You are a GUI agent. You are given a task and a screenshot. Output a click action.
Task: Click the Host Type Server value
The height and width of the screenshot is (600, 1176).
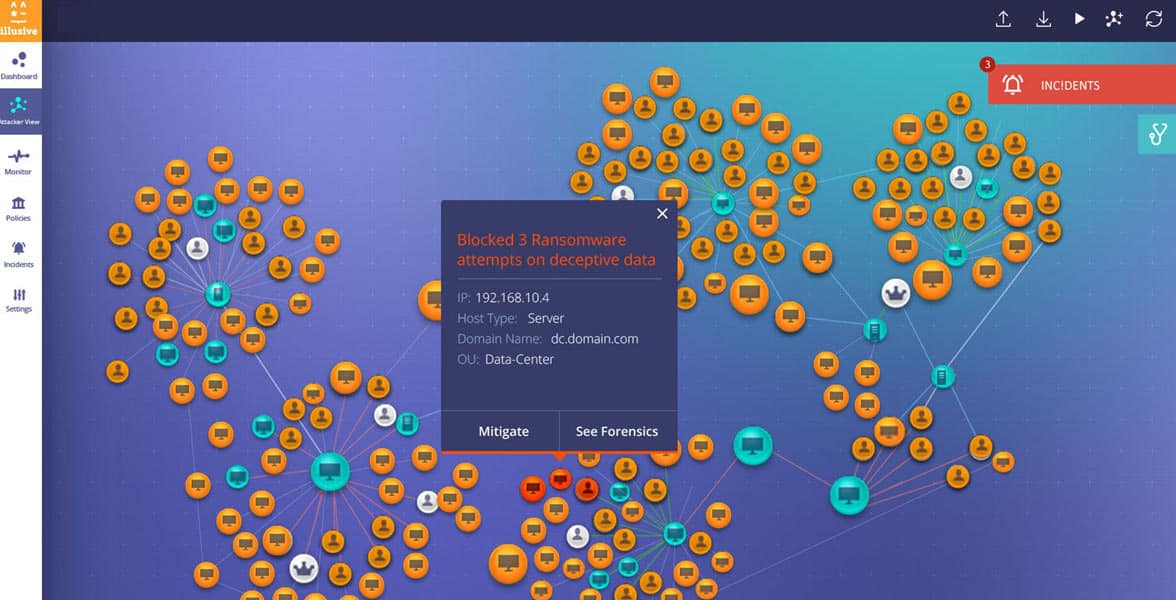[546, 318]
